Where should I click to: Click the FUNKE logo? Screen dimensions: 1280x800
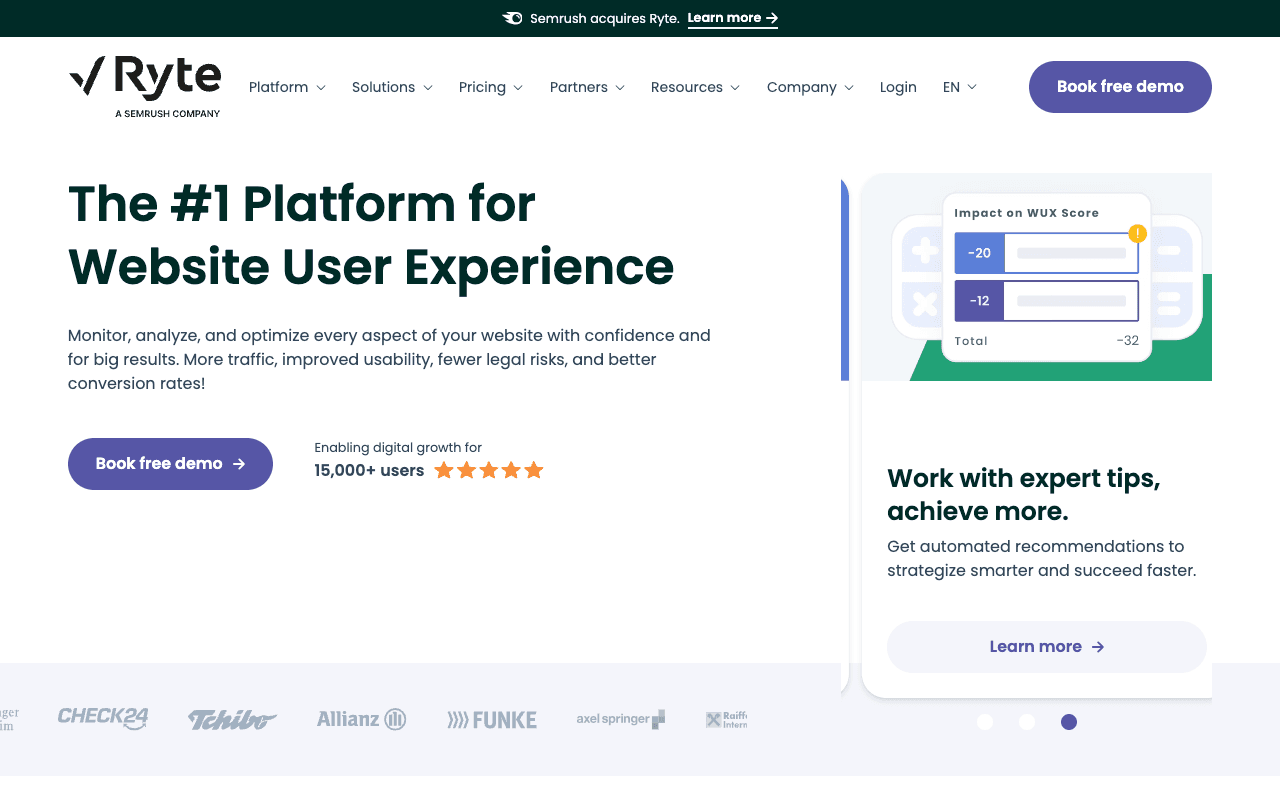pos(492,720)
